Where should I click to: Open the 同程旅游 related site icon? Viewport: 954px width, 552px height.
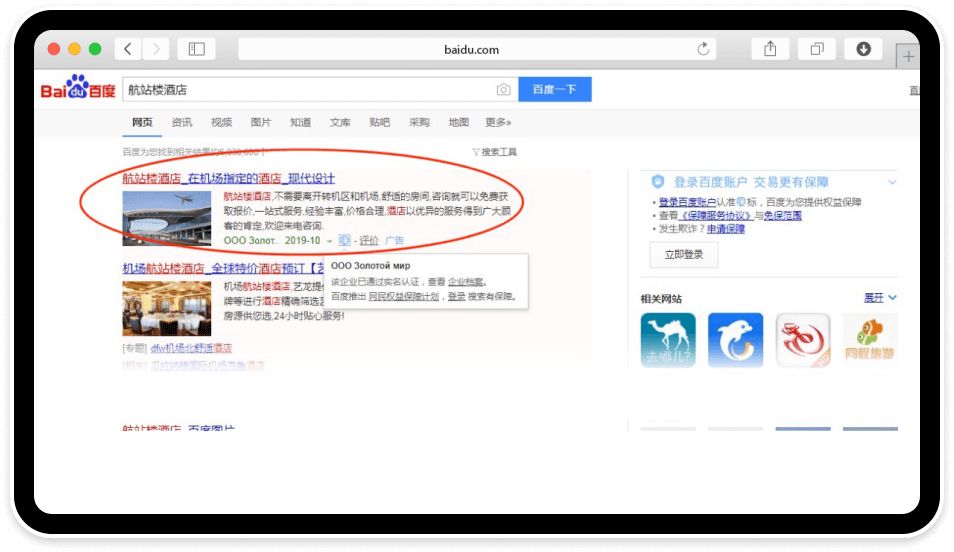(x=870, y=340)
